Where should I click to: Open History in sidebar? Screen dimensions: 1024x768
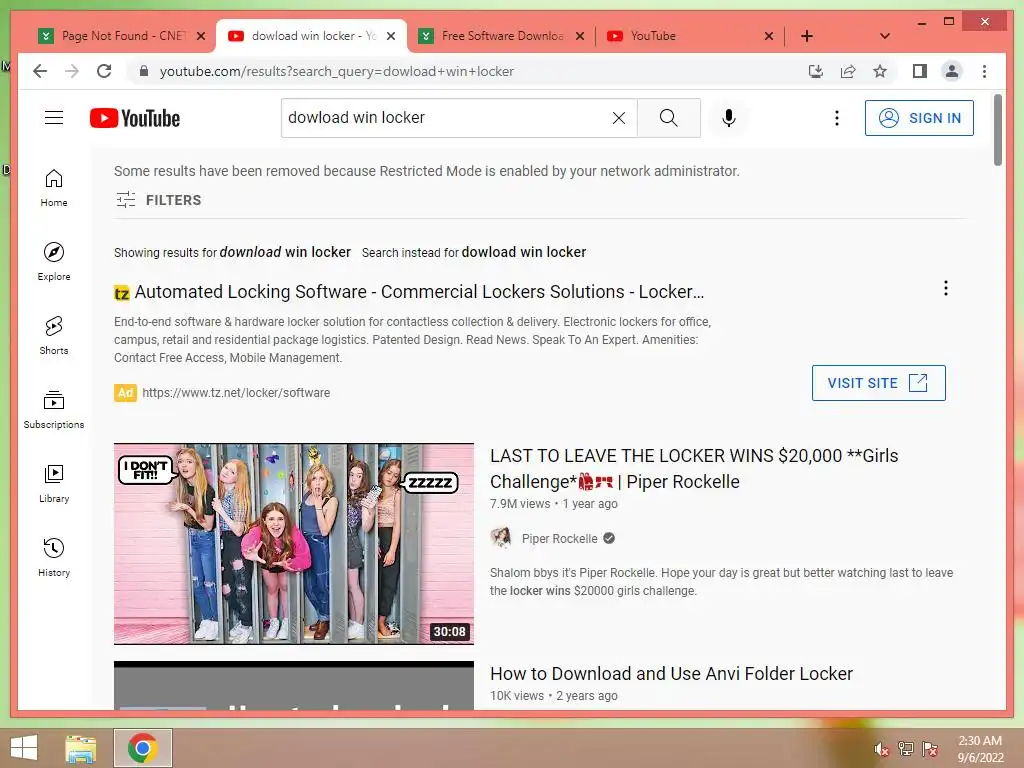click(x=54, y=557)
